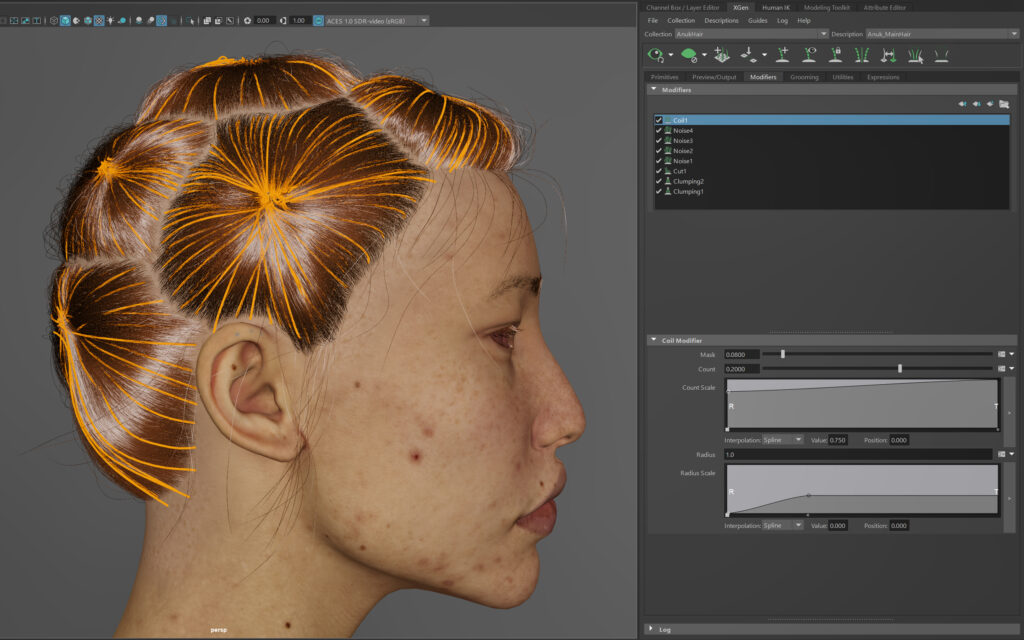Click the lock guide icon in XGen toolbar
The width and height of the screenshot is (1024, 640).
[835, 55]
